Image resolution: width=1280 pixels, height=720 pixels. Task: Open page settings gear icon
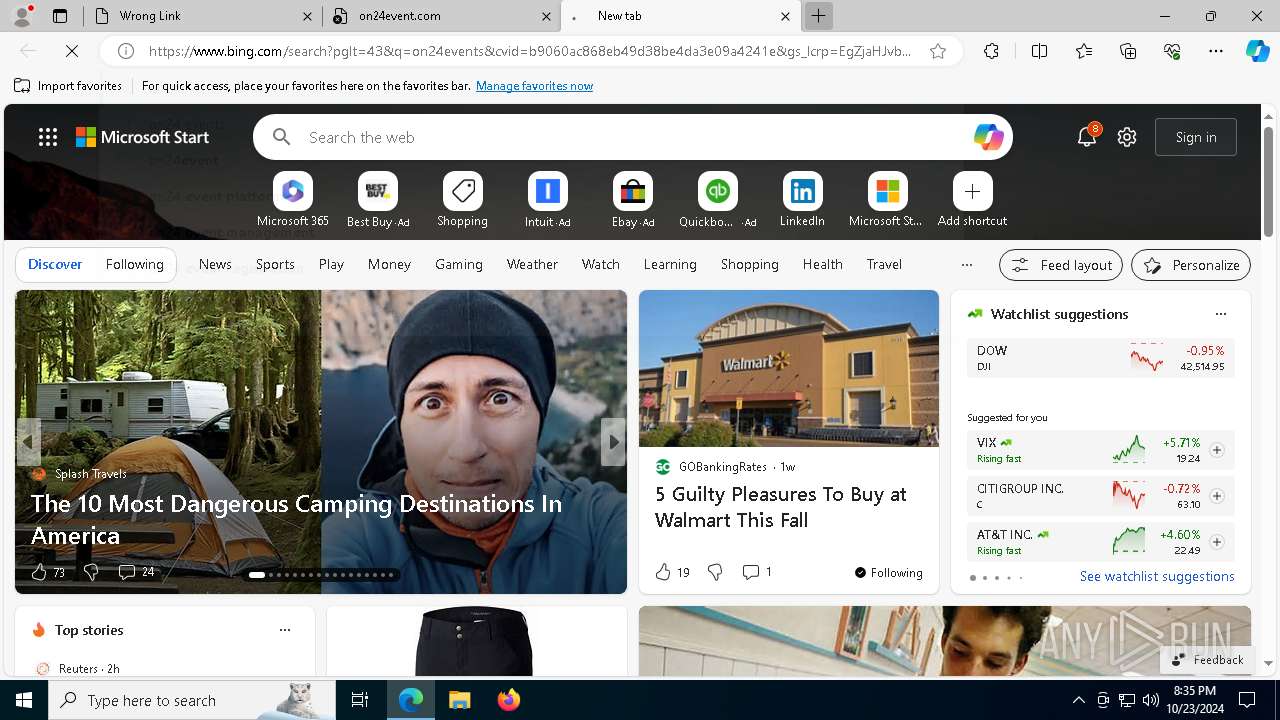[x=1127, y=137]
